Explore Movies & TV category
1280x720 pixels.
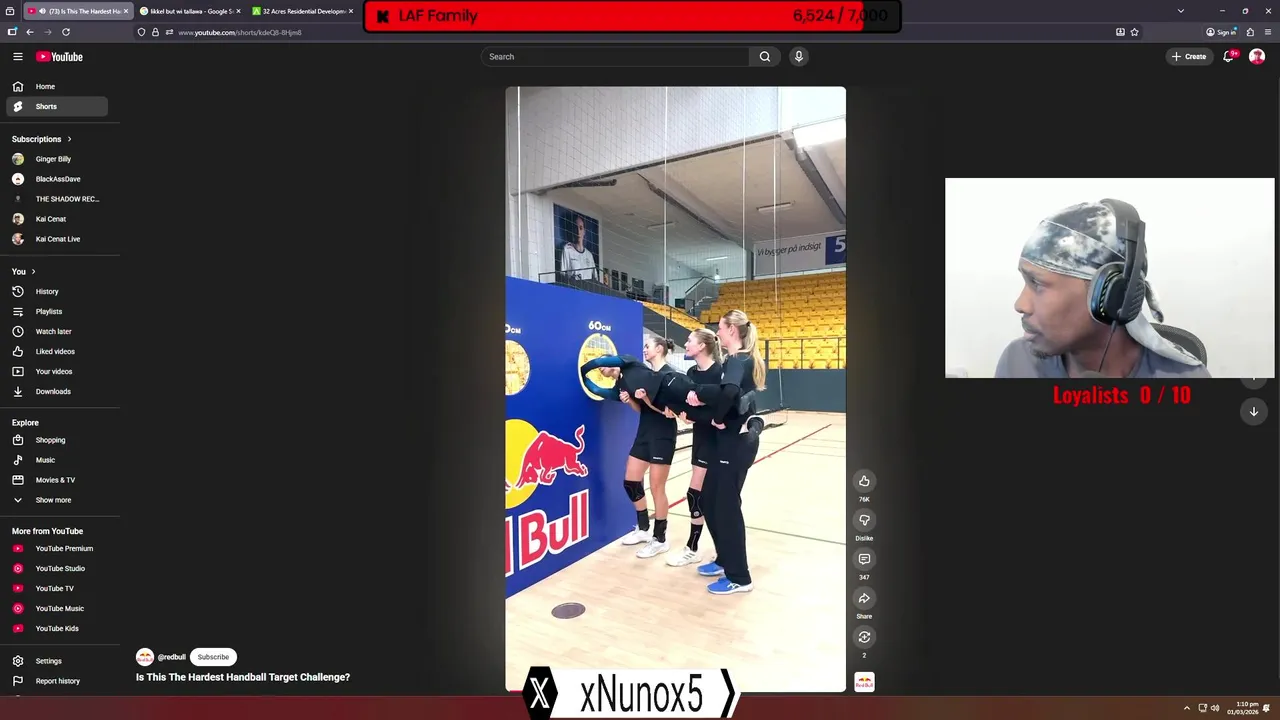57,480
